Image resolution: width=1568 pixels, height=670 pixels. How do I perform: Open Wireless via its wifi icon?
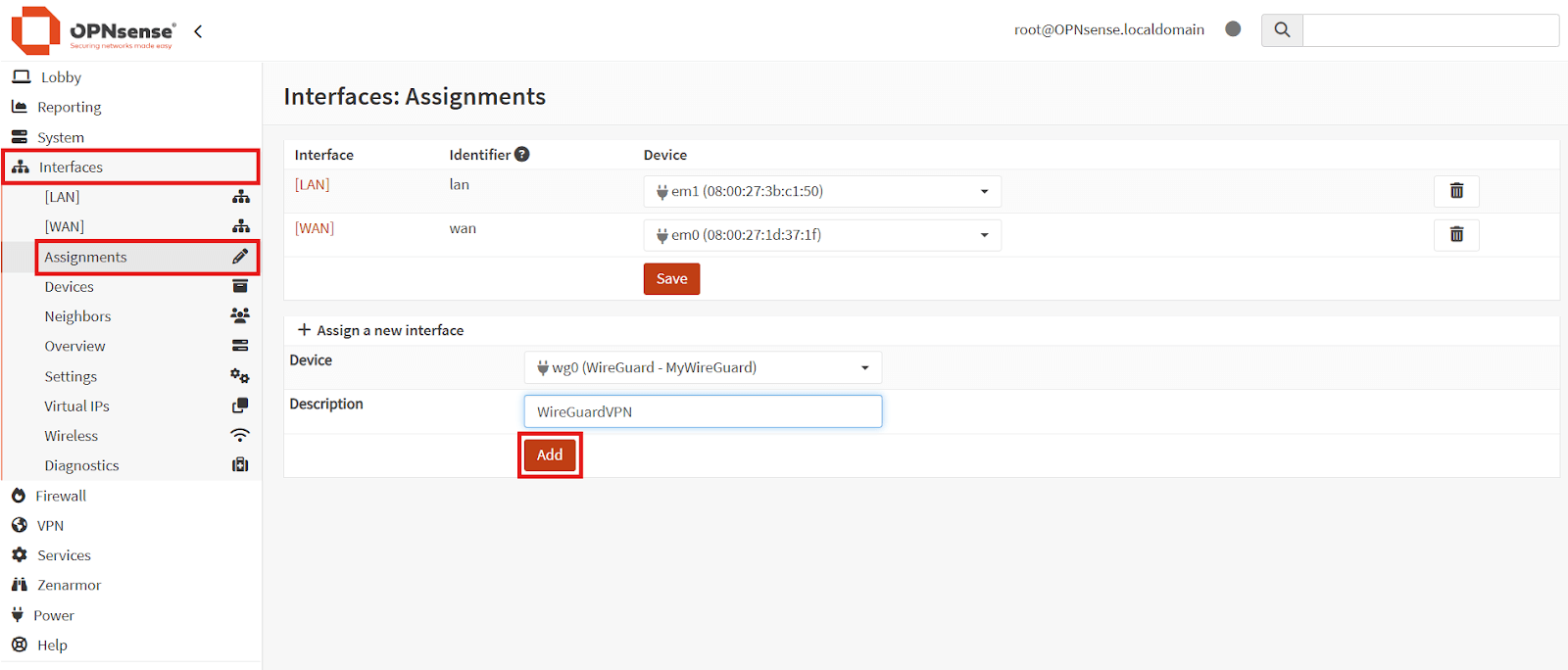click(x=239, y=436)
